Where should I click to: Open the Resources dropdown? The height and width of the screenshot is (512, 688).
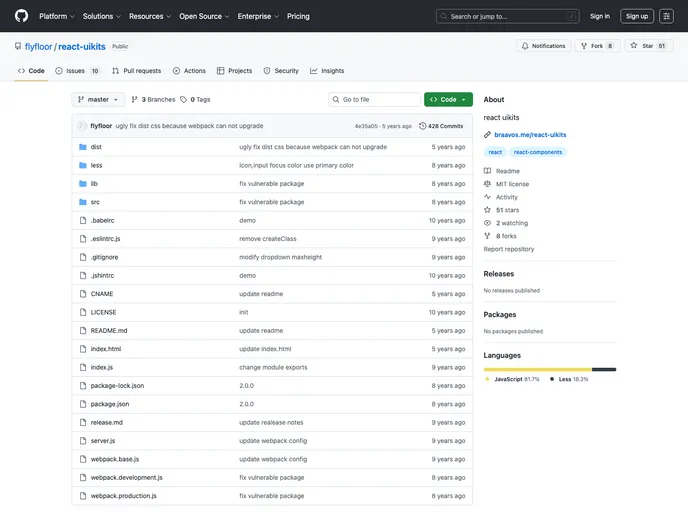point(150,16)
